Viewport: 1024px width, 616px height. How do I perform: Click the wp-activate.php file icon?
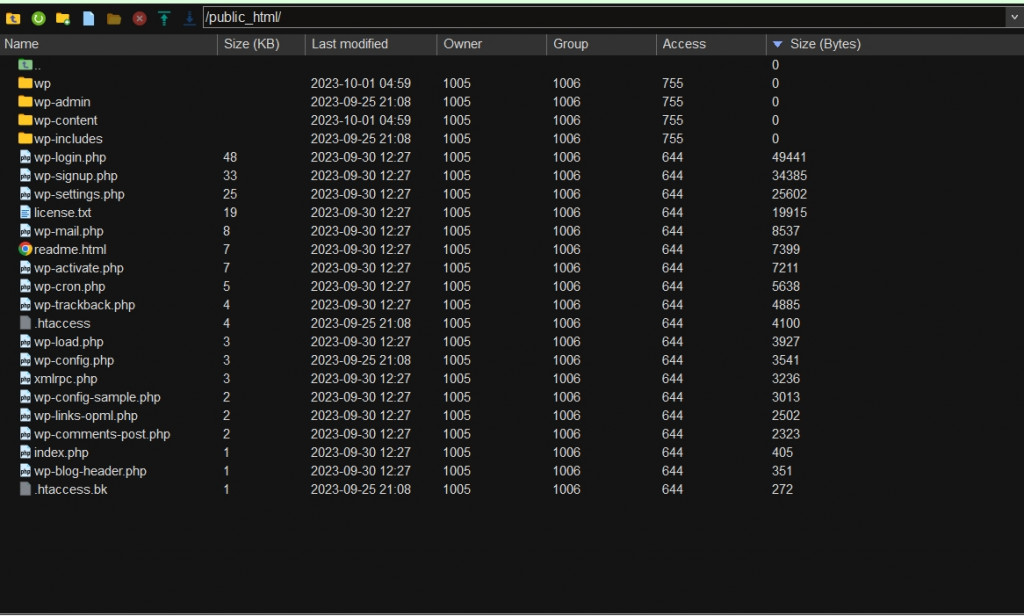click(x=25, y=267)
